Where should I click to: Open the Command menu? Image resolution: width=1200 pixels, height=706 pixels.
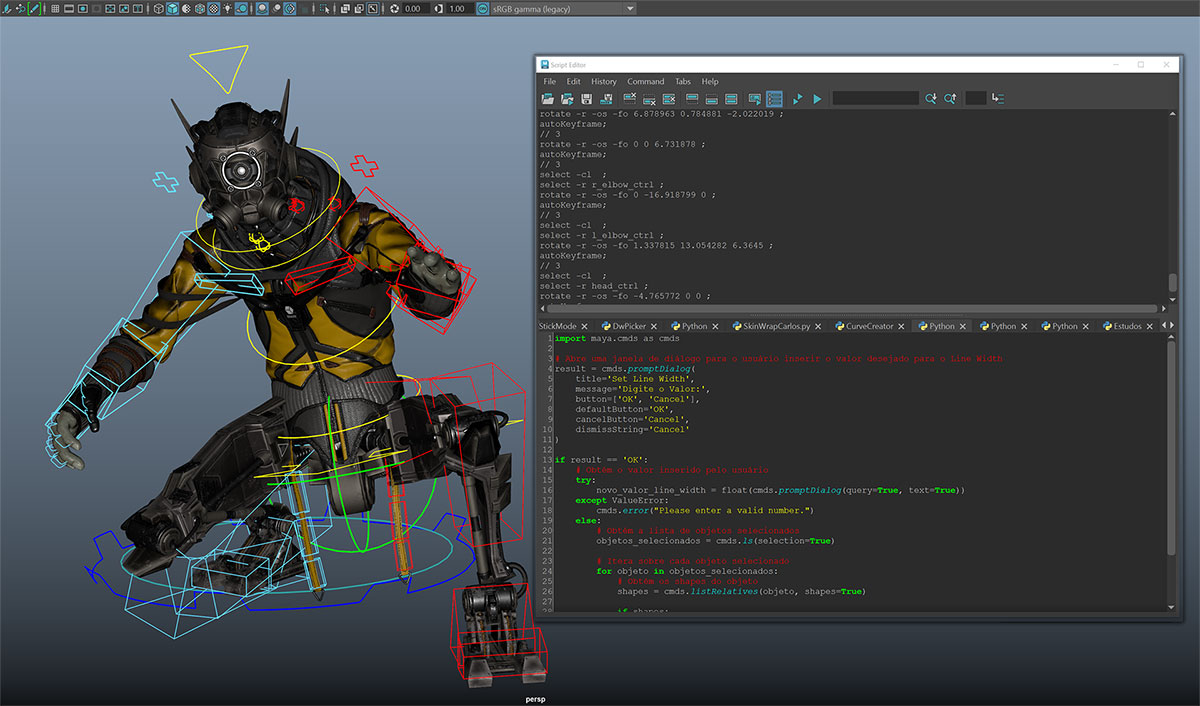tap(645, 81)
